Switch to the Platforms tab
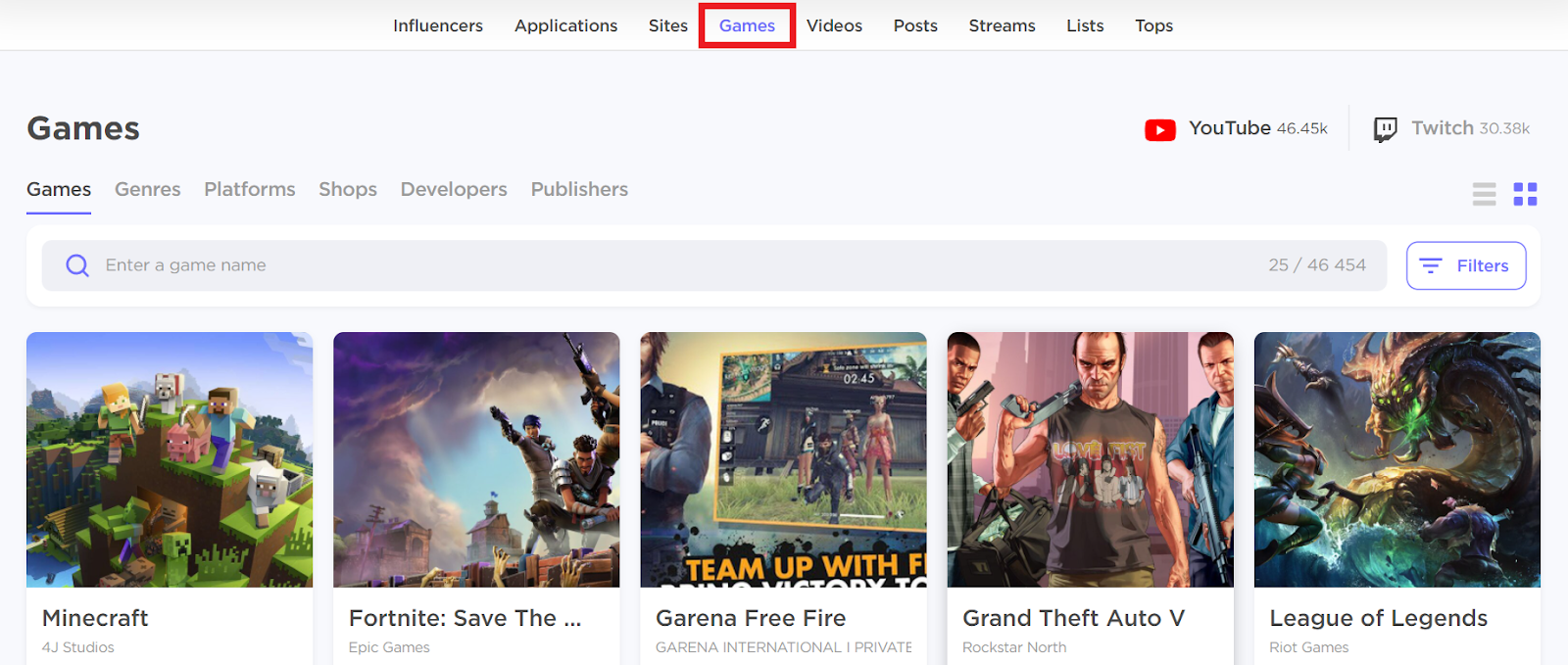 click(250, 189)
